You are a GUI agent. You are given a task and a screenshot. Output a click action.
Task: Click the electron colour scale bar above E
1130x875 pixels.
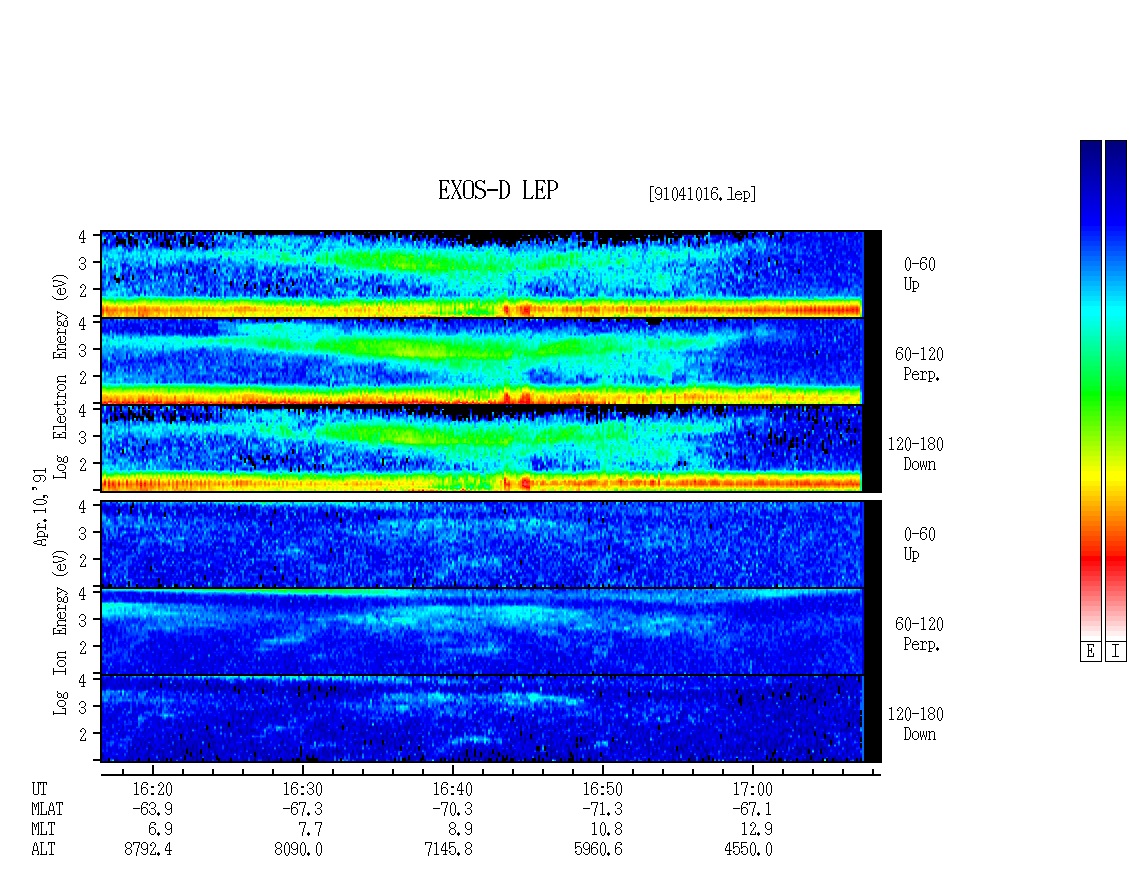pyautogui.click(x=1090, y=389)
